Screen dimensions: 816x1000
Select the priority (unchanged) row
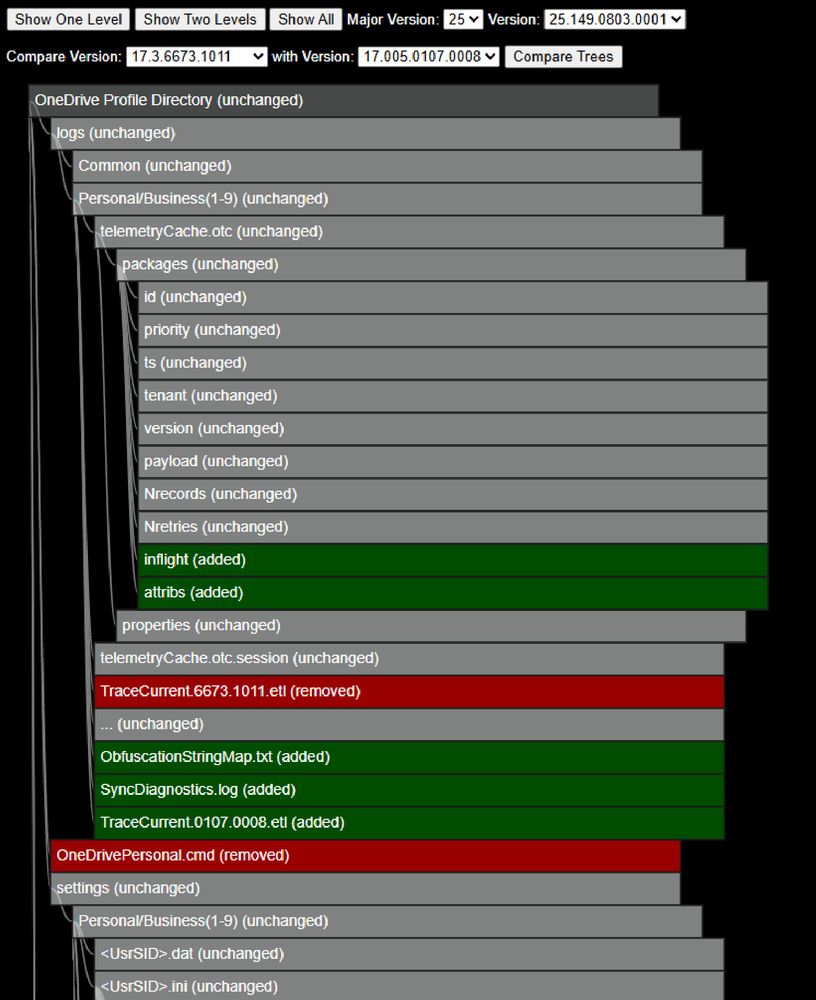click(453, 330)
